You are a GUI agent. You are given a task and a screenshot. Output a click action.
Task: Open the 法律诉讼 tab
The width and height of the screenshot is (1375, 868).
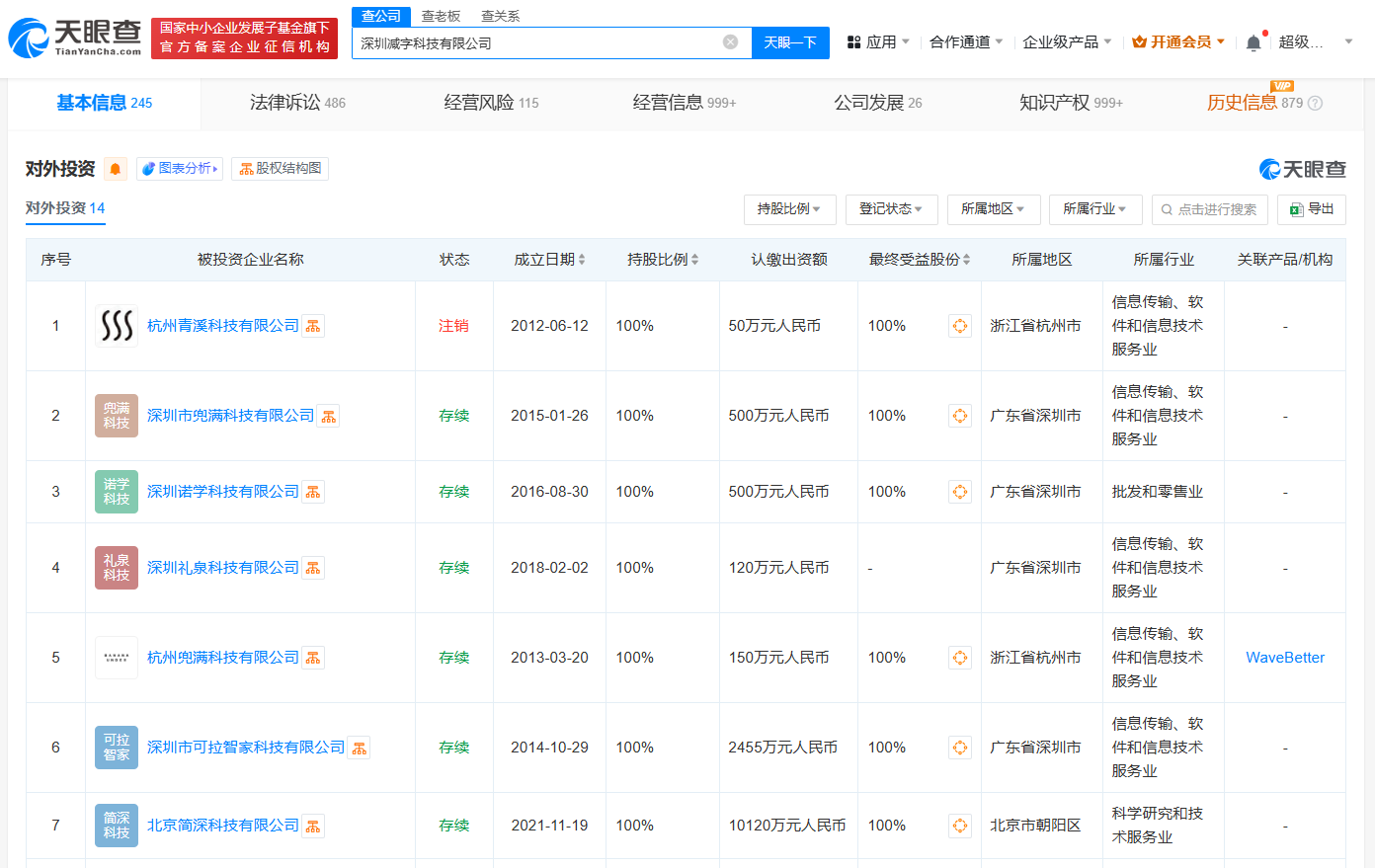pos(295,103)
